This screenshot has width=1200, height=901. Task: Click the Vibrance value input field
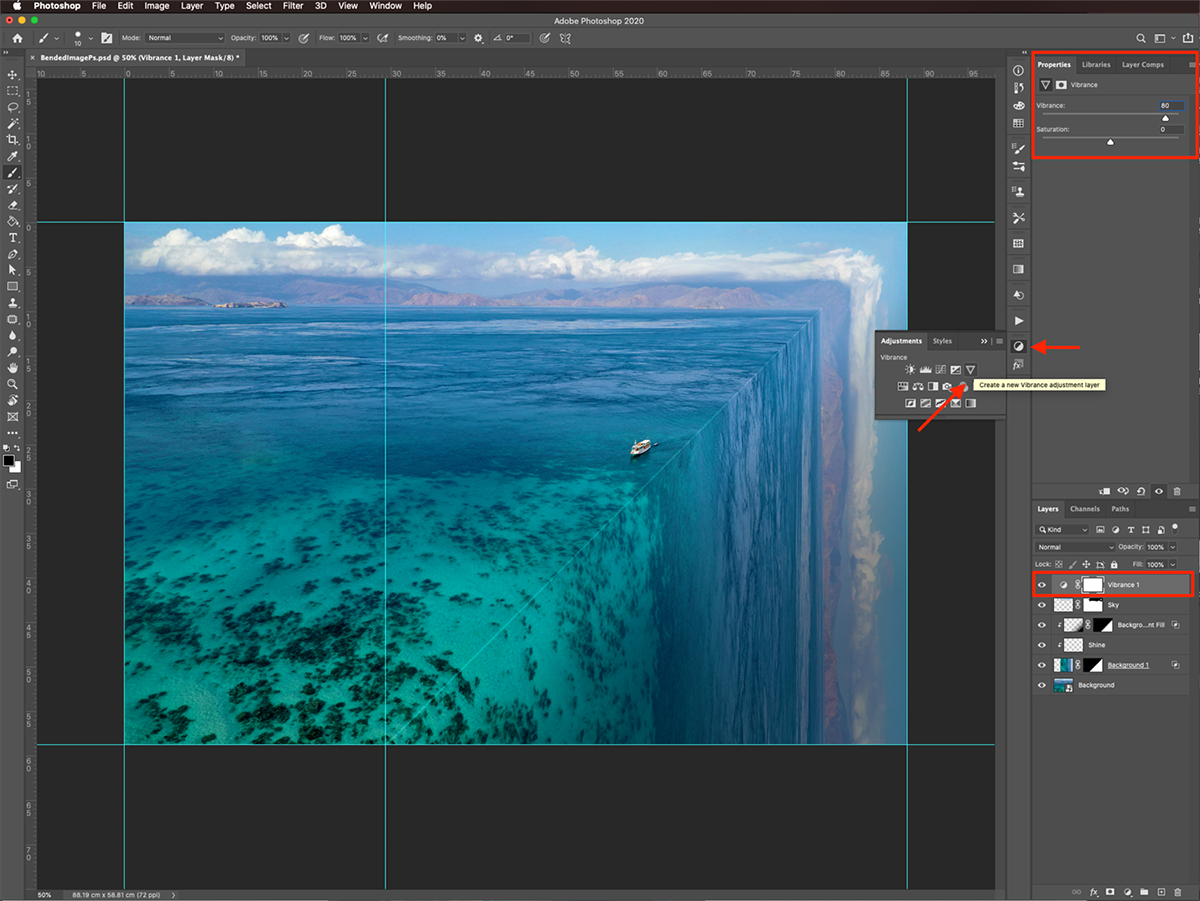pyautogui.click(x=1171, y=105)
